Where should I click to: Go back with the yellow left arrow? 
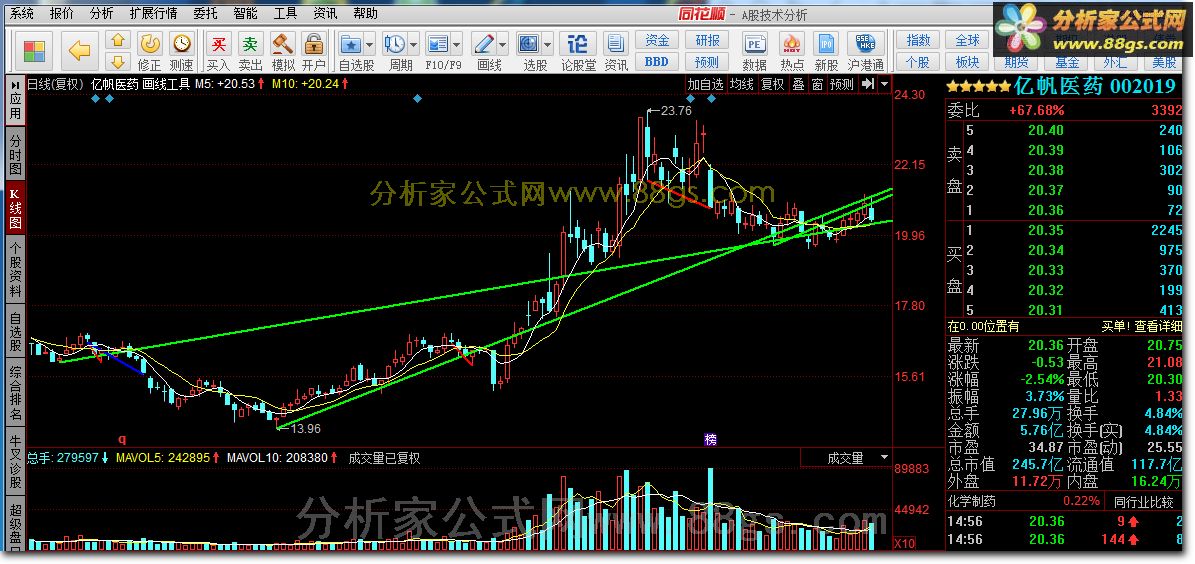tap(79, 51)
